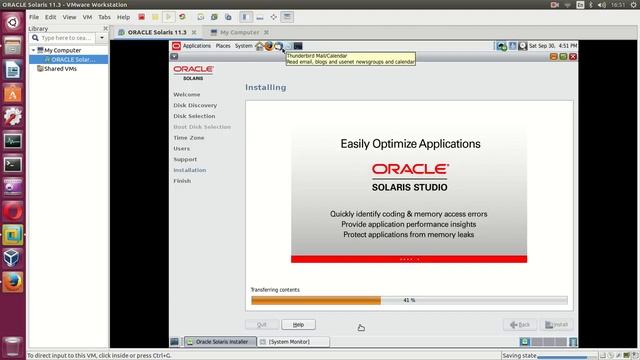Screen dimensions: 640x360
Task: Click the volume icon in Ubuntu top bar
Action: click(x=602, y=5)
